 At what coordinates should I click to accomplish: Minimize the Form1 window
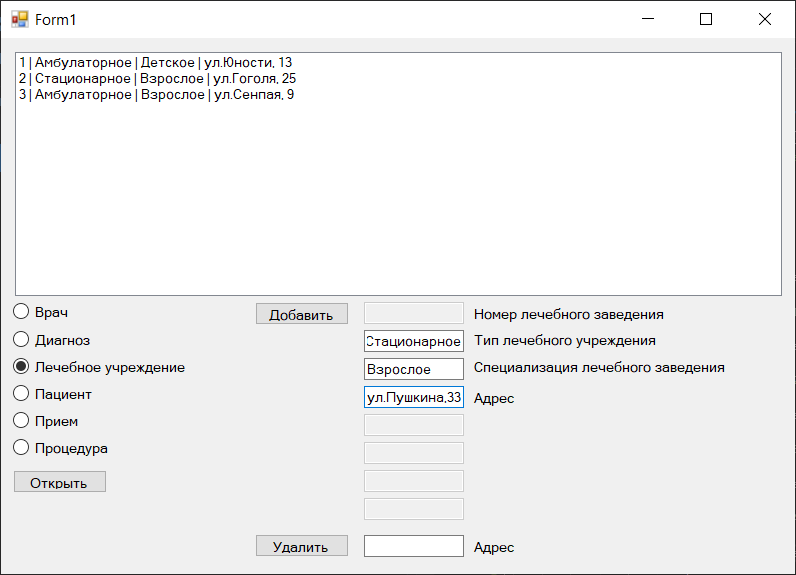point(648,19)
